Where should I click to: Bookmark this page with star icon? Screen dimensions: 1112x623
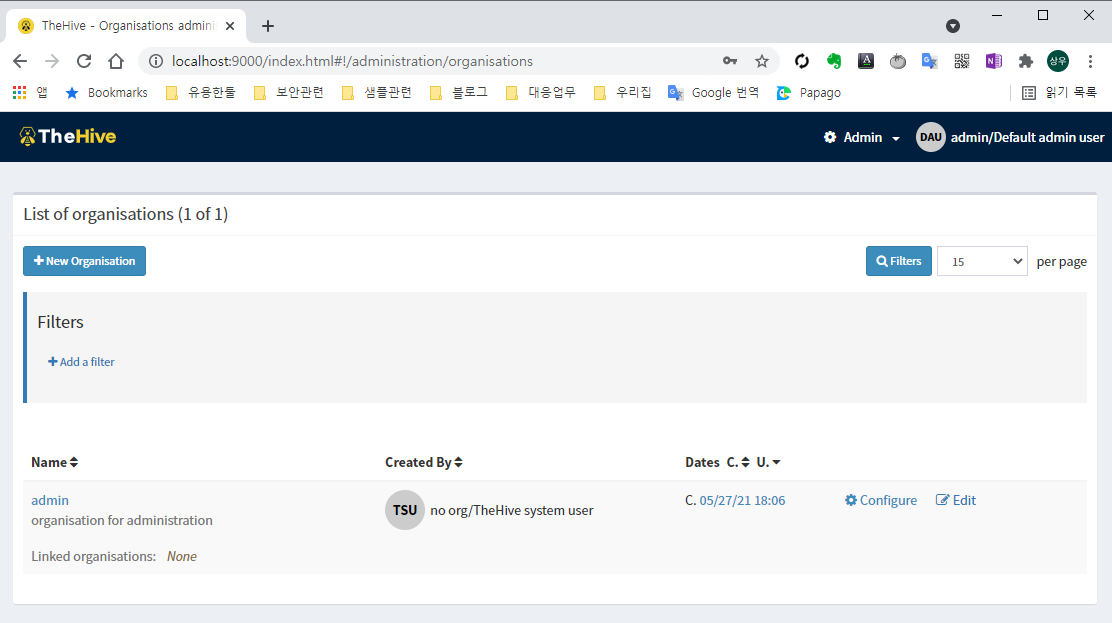pyautogui.click(x=762, y=61)
